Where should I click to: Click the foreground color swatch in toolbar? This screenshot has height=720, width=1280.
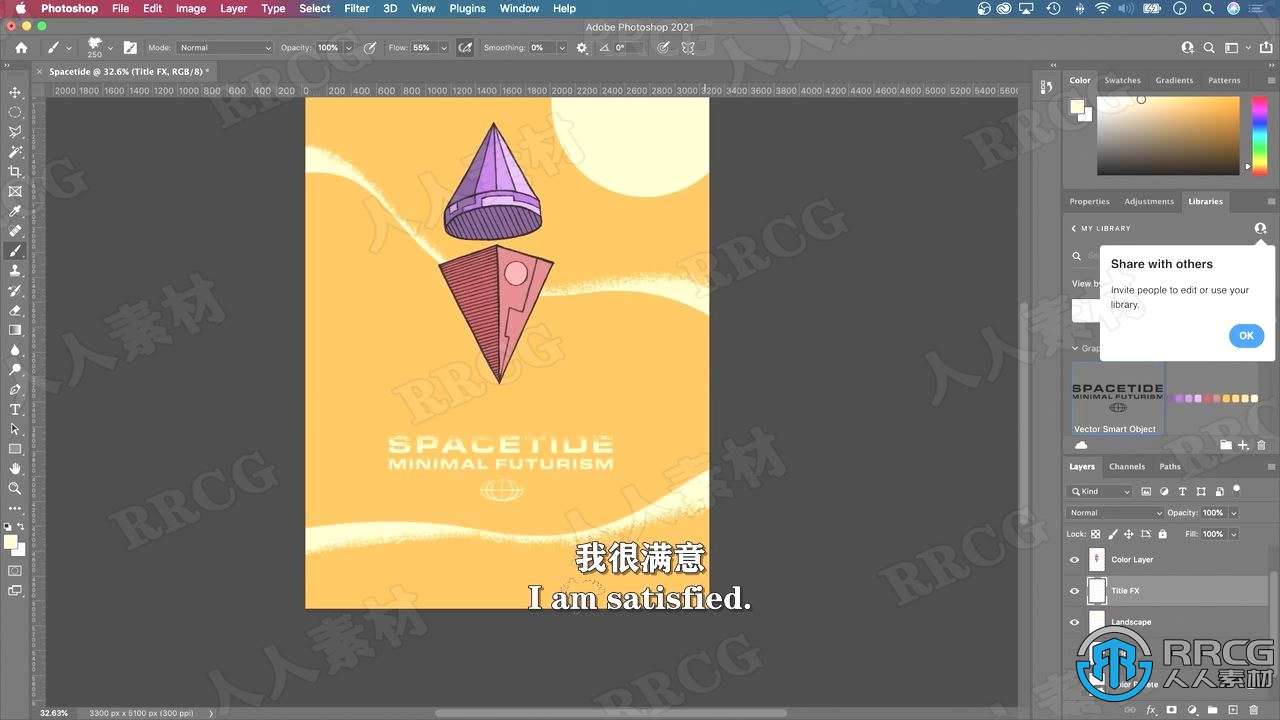10,542
